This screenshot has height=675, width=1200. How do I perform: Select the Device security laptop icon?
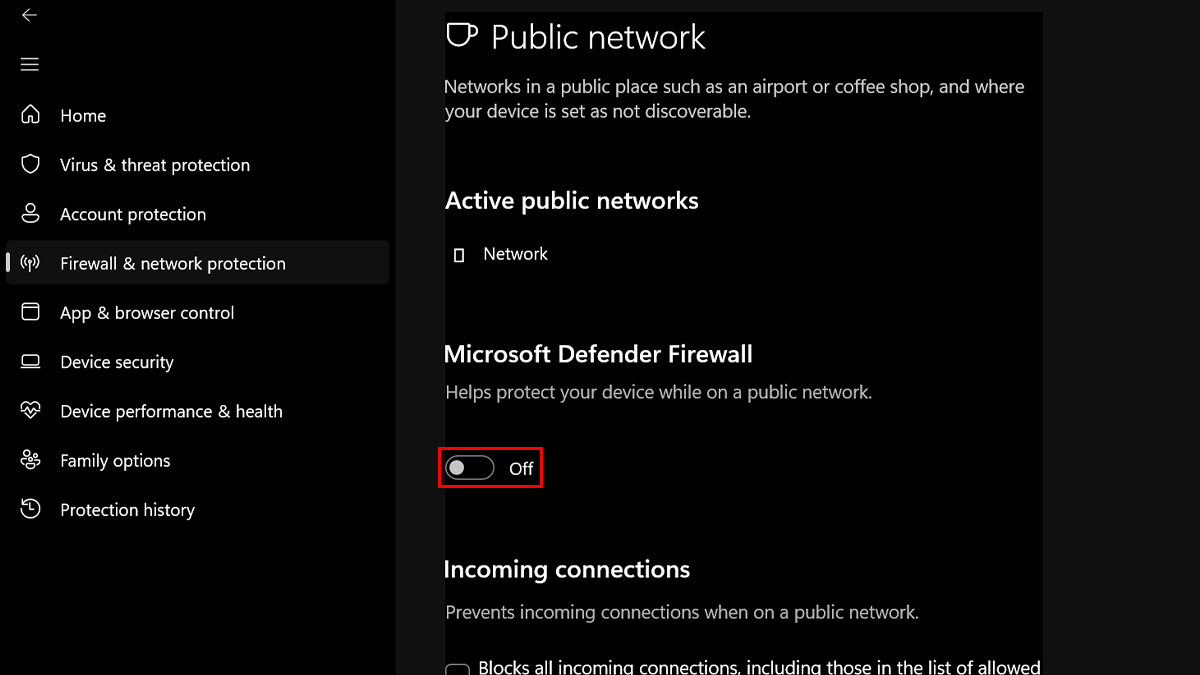click(30, 361)
